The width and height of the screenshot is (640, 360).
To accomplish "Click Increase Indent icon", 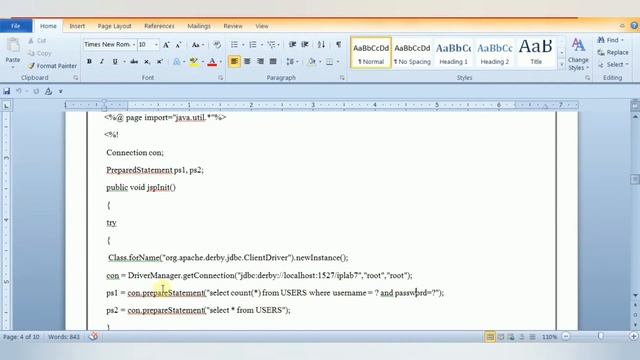I will pyautogui.click(x=305, y=44).
